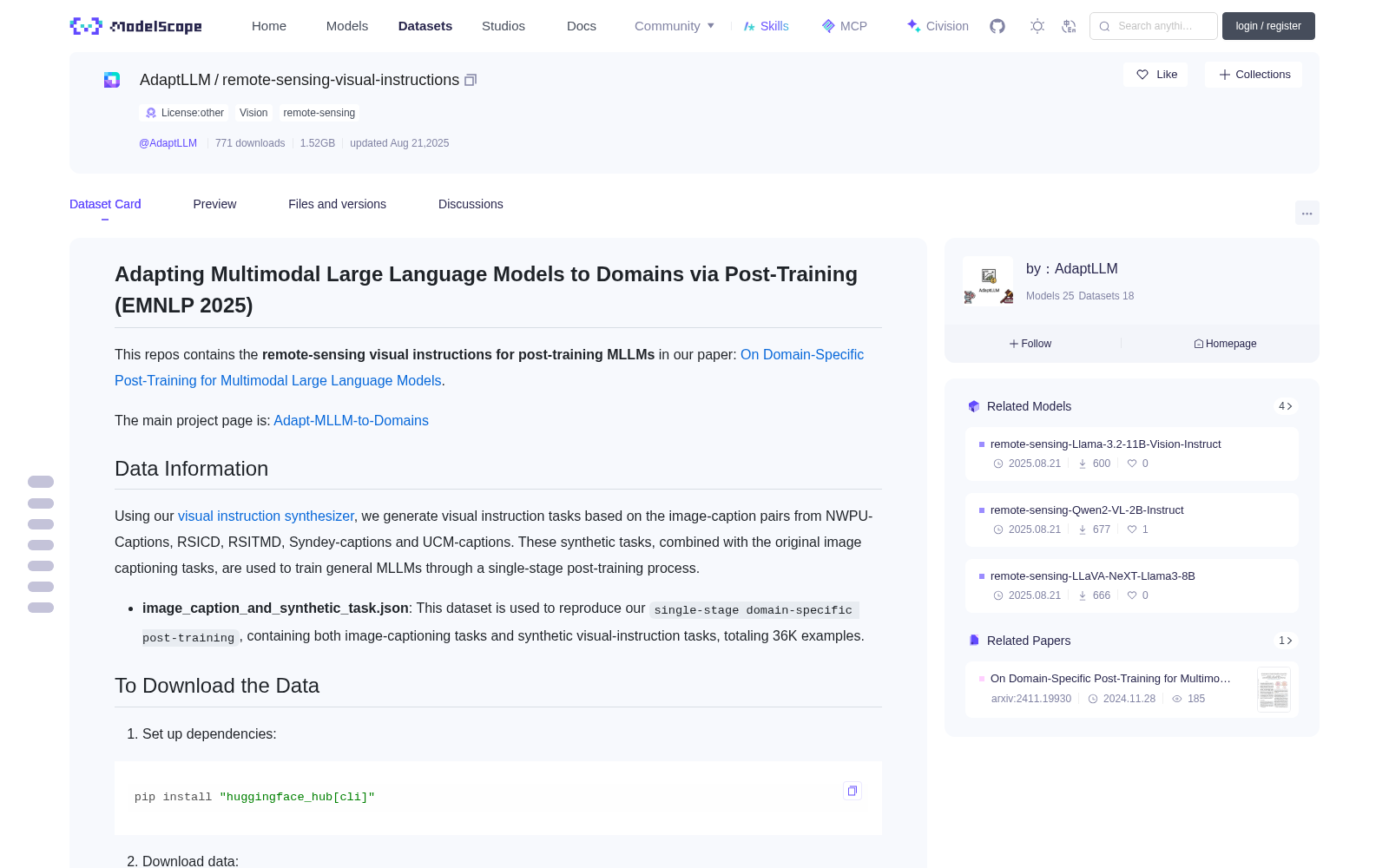Click the 1.52GB size text
This screenshot has height=868, width=1389.
coord(318,143)
